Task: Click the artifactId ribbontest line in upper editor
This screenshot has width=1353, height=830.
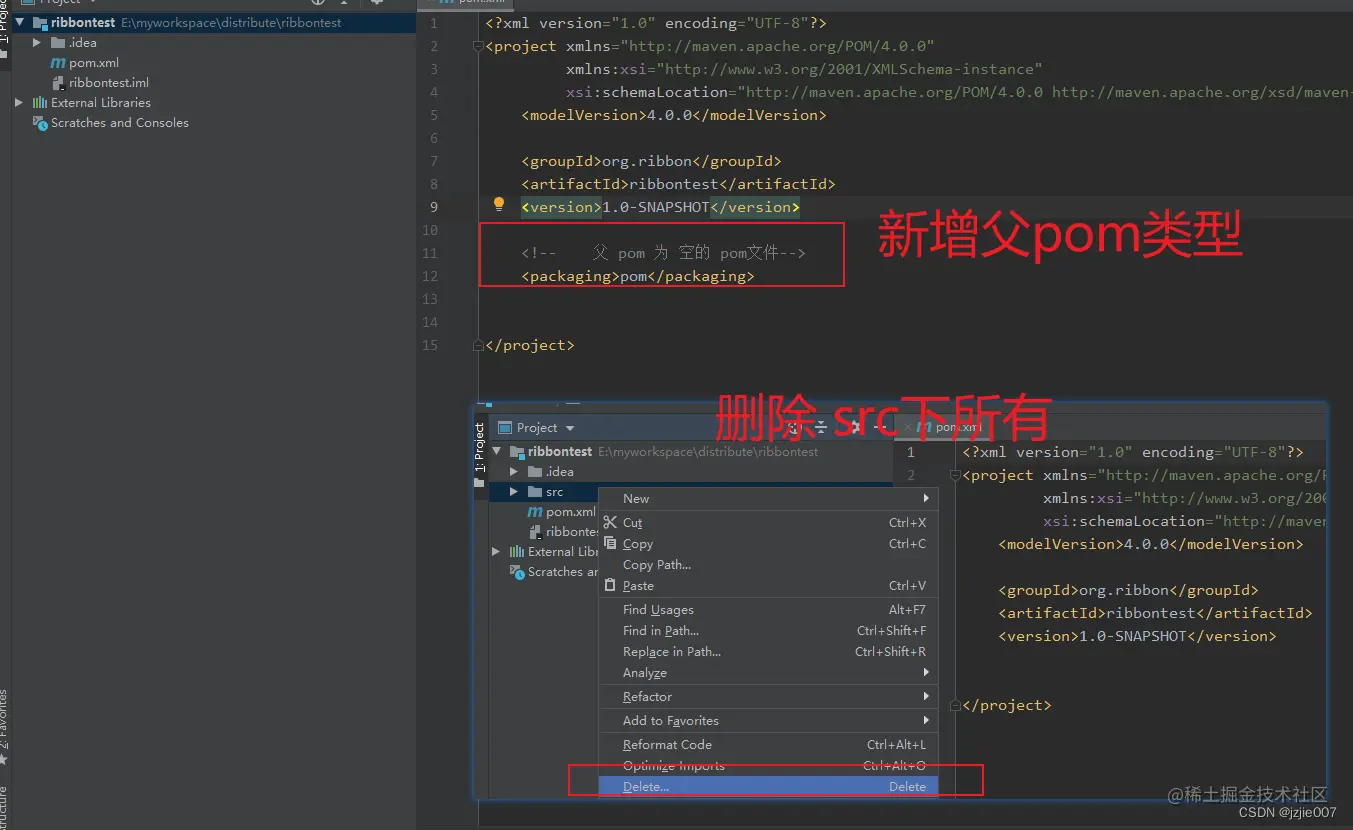Action: [x=678, y=184]
